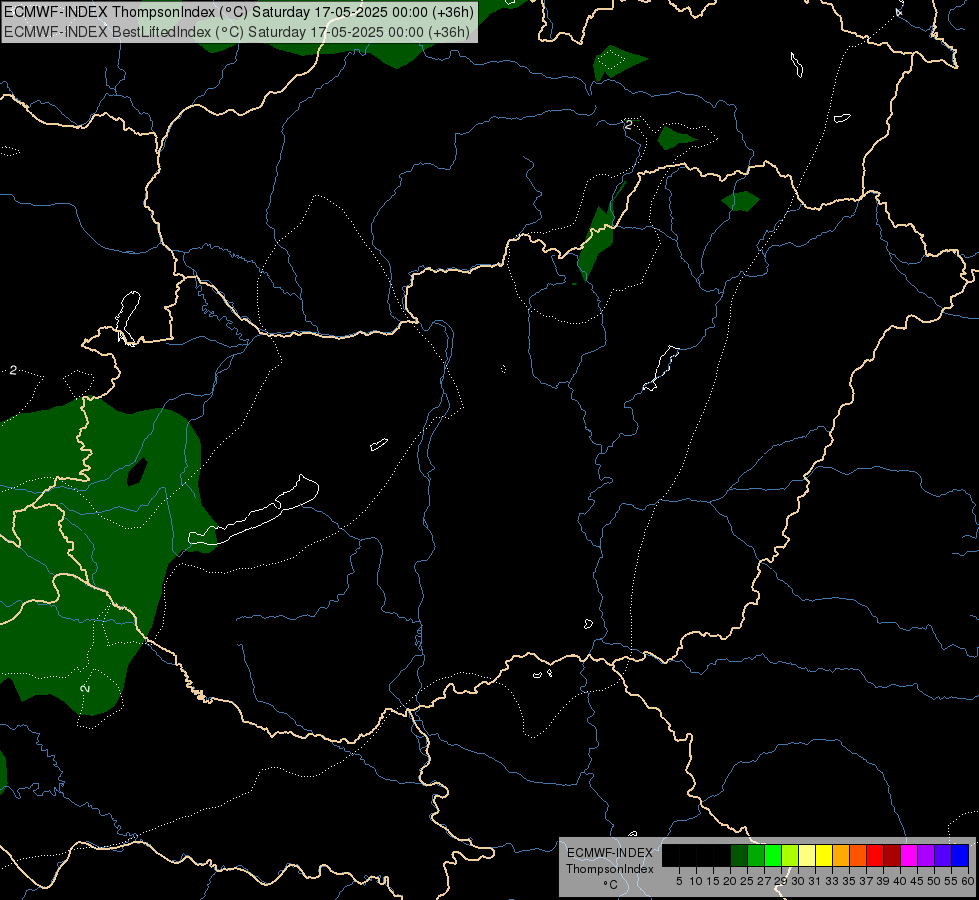Select the purple 45–50 legend swatch
The height and width of the screenshot is (900, 979).
pos(926,855)
